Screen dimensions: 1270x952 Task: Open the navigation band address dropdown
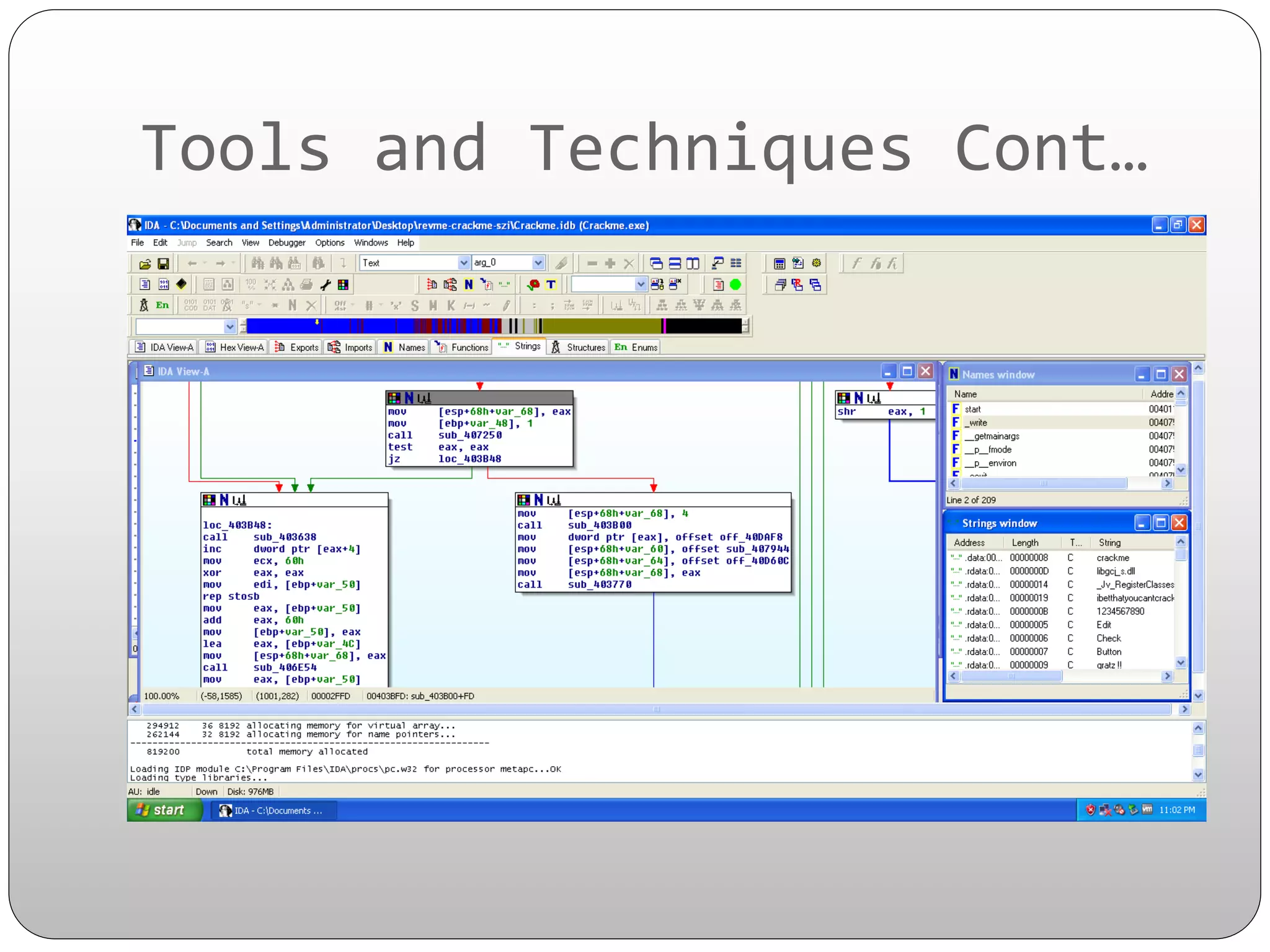[x=229, y=326]
